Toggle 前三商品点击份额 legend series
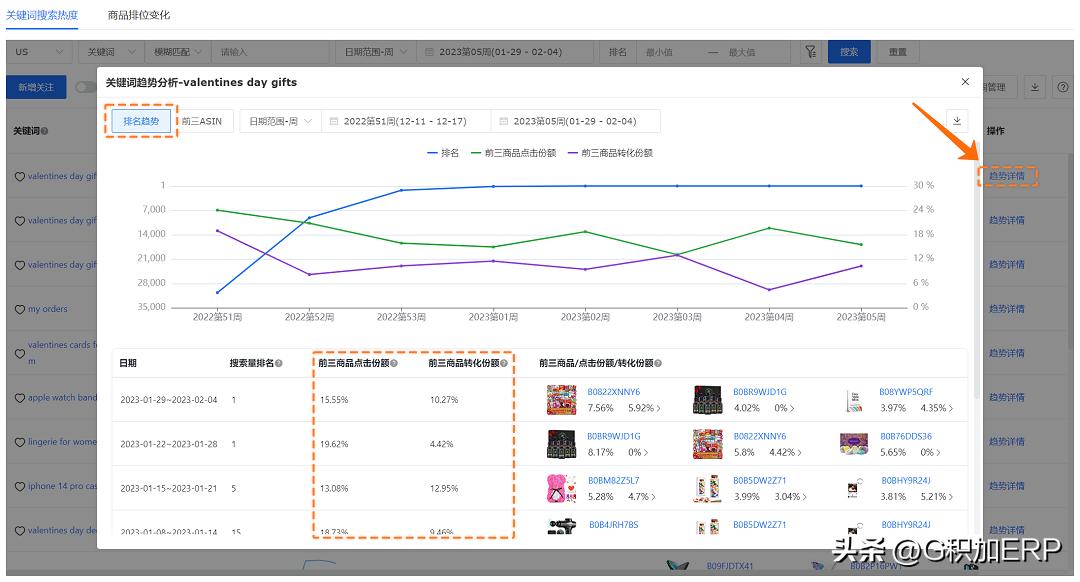 coord(512,153)
